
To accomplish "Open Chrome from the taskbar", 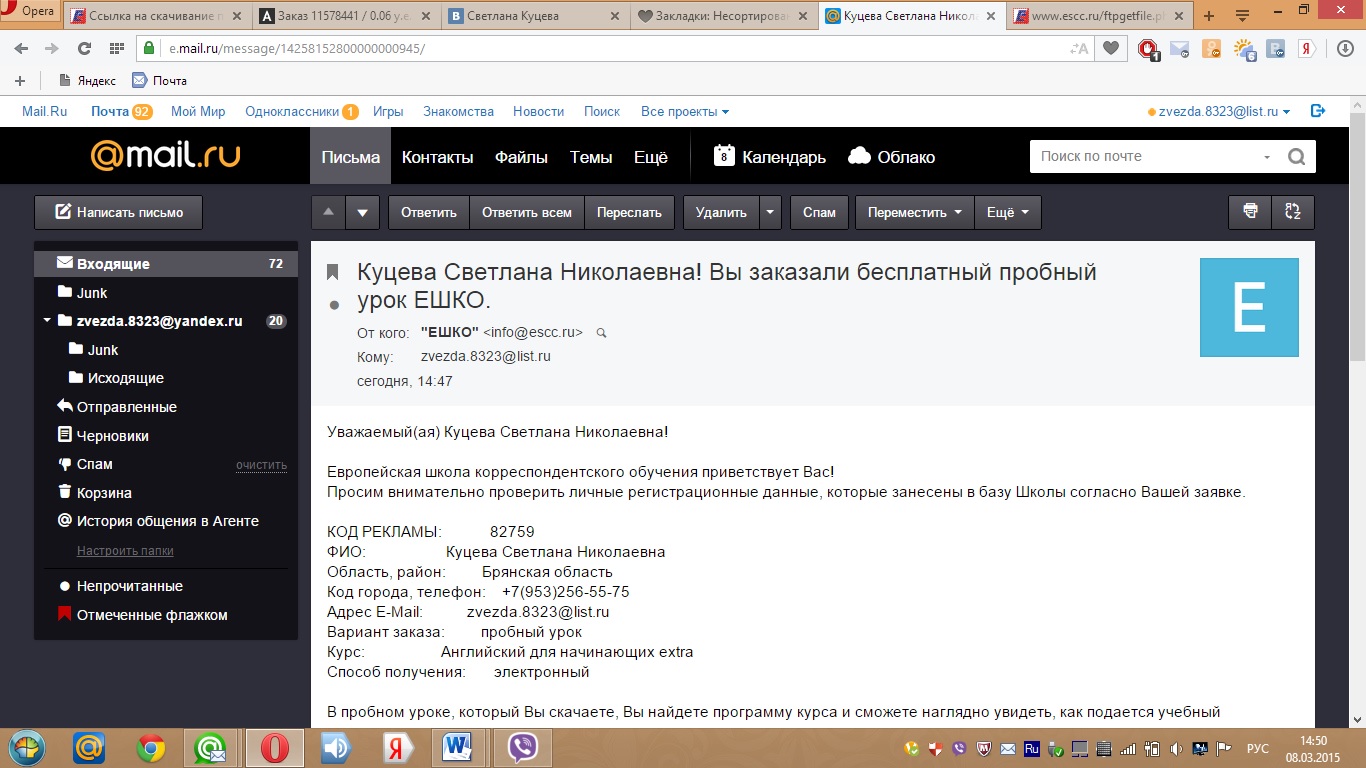I will 151,748.
